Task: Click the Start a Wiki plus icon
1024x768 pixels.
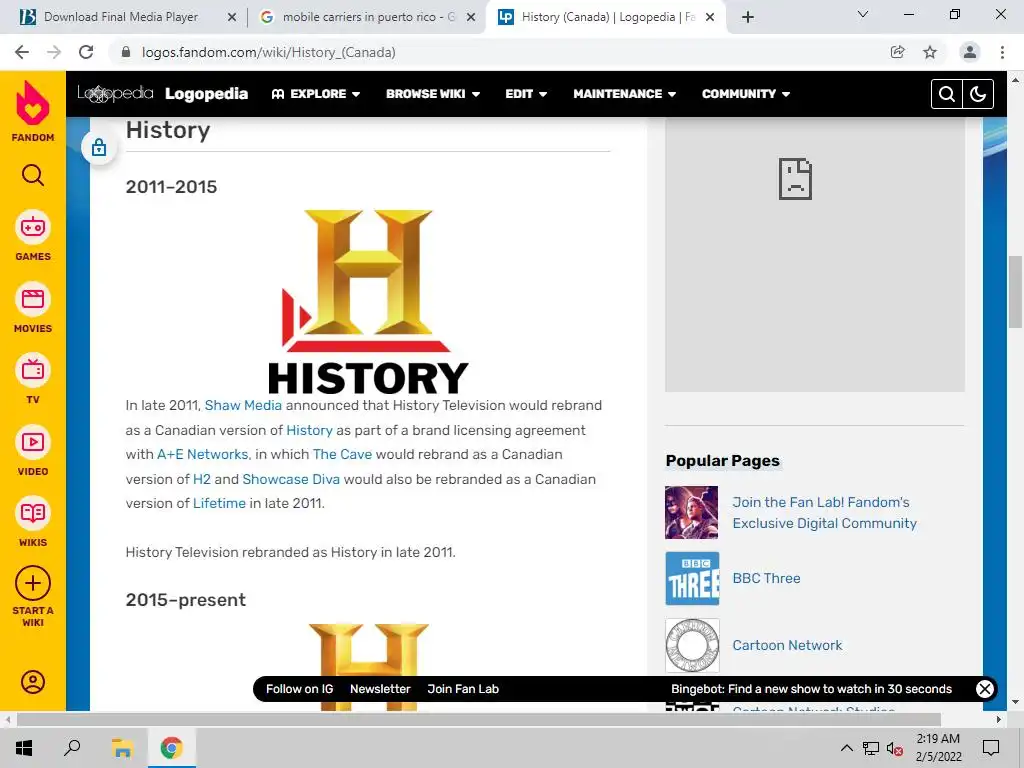Action: pos(33,583)
